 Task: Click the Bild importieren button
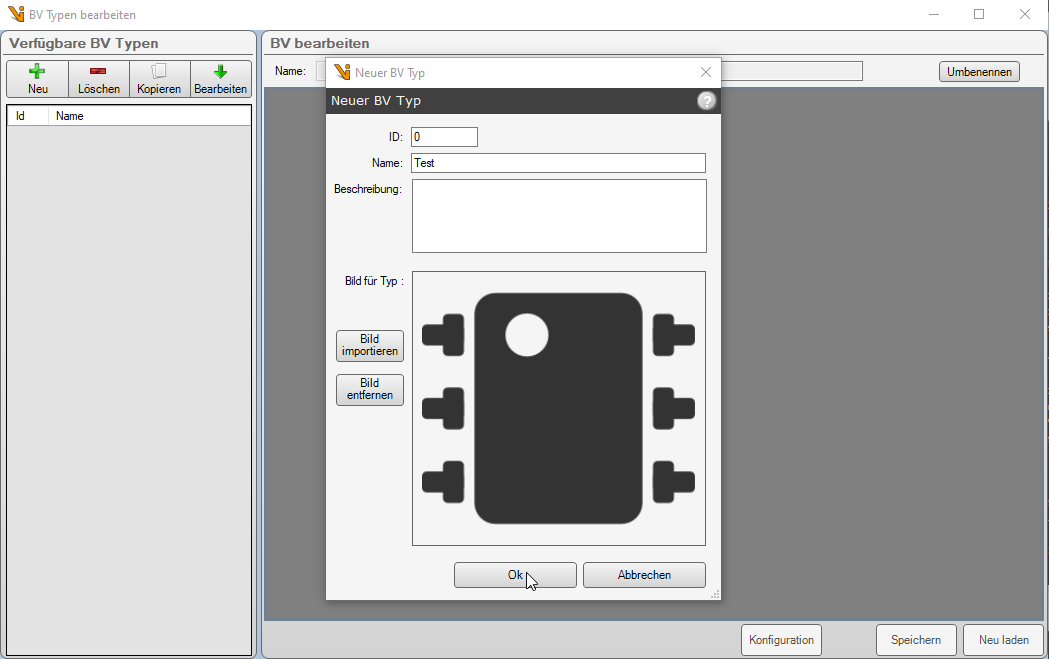point(370,345)
